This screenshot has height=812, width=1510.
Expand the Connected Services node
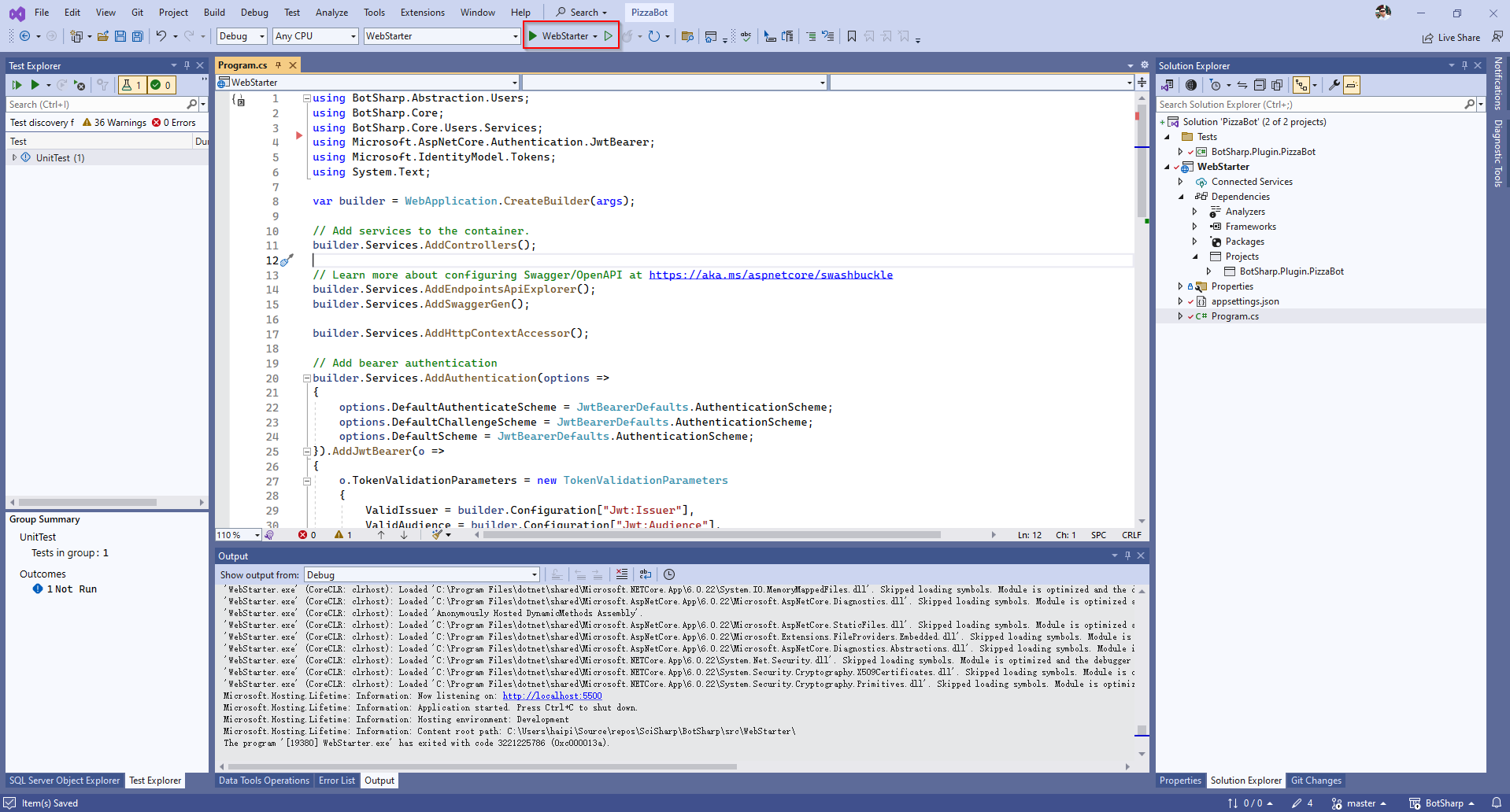pos(1181,182)
